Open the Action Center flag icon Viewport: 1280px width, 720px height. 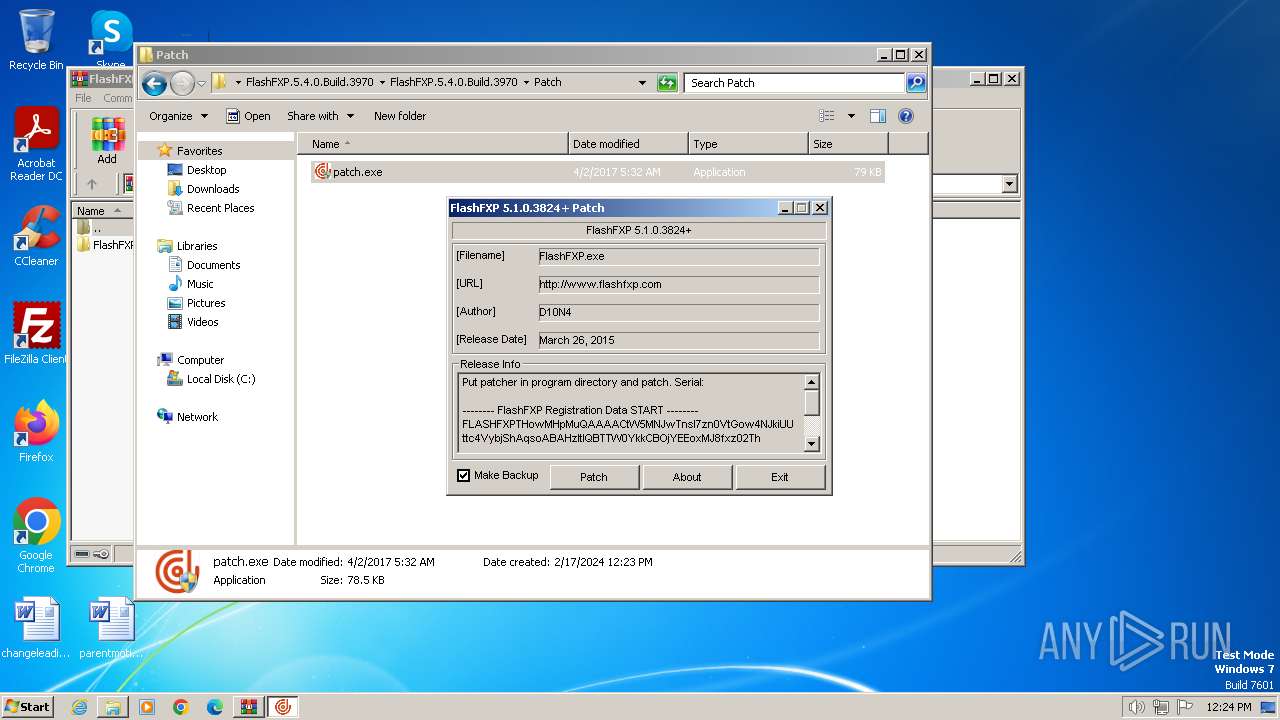[x=1185, y=707]
